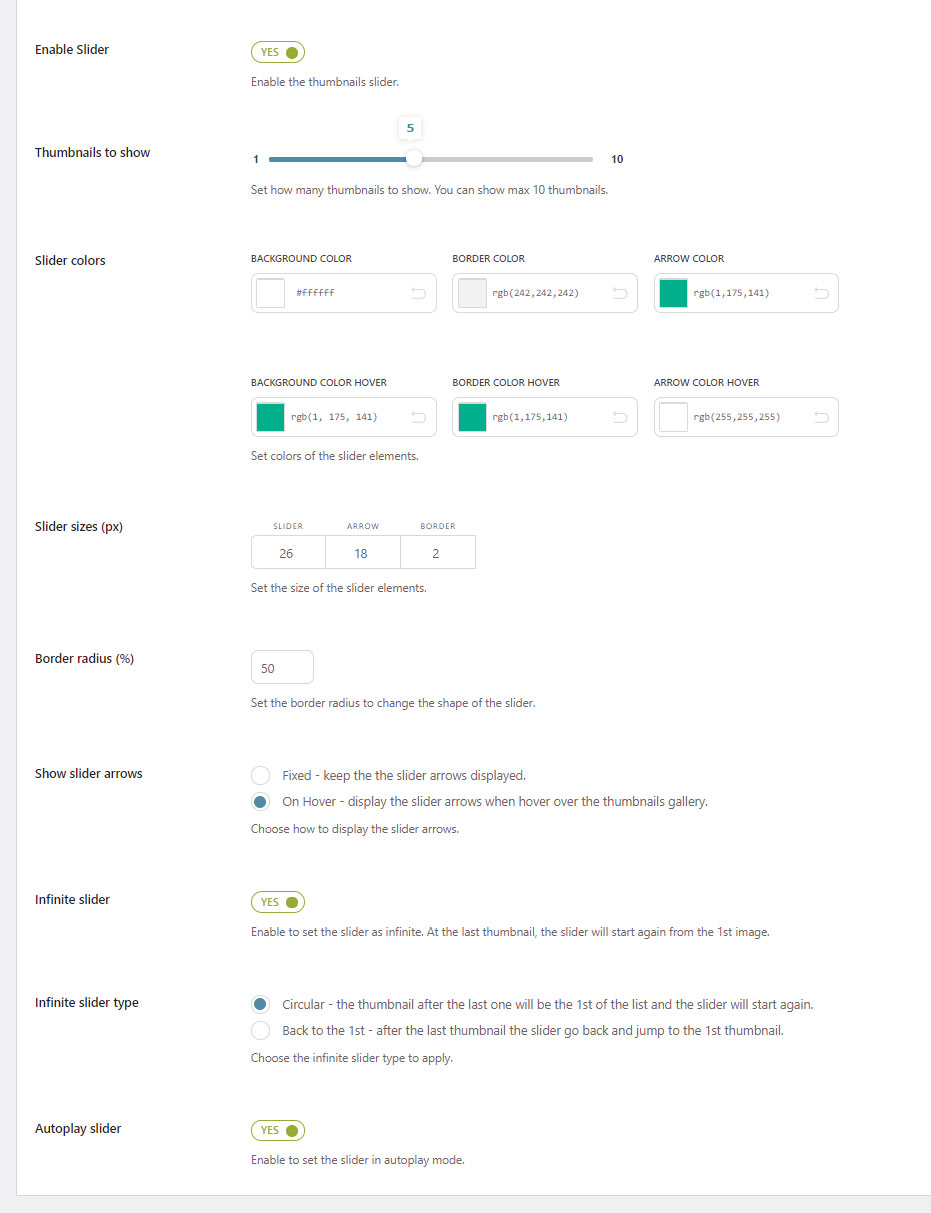This screenshot has width=931, height=1213.
Task: Reset the Background Color Hover value
Action: (x=418, y=417)
